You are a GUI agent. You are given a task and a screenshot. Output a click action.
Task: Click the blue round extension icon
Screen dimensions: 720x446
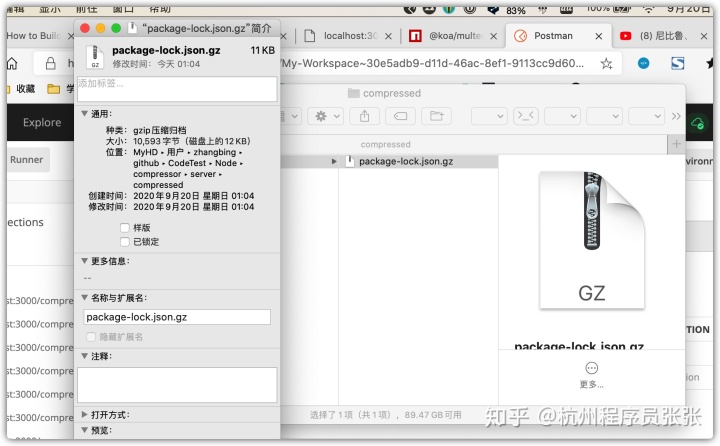pyautogui.click(x=644, y=63)
